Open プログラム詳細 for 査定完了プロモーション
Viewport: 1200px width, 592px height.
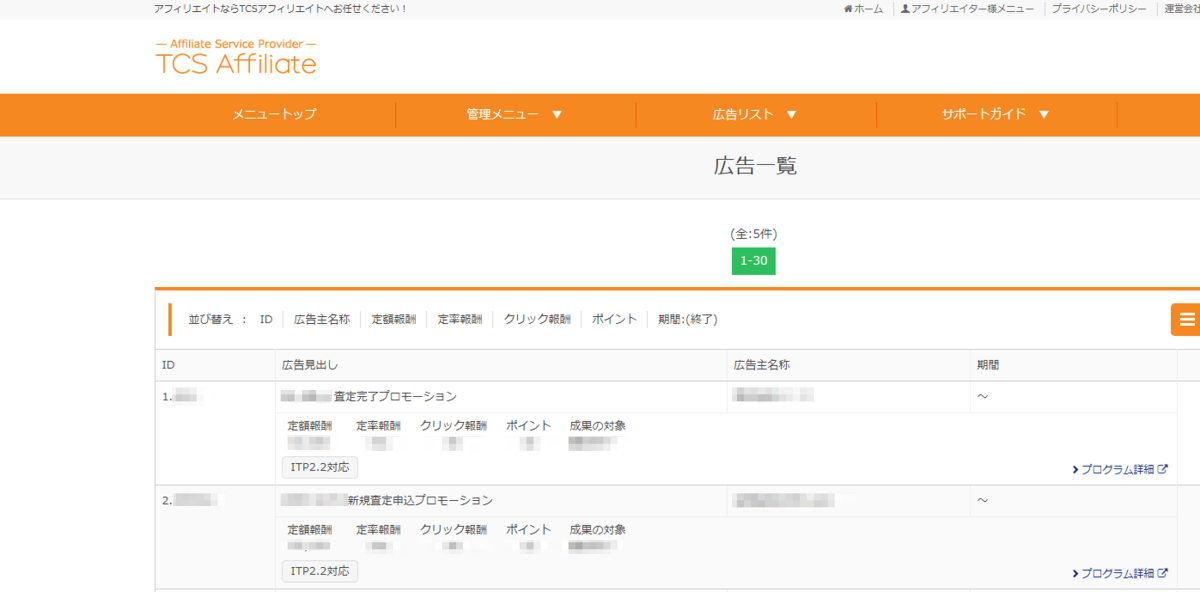[1119, 469]
